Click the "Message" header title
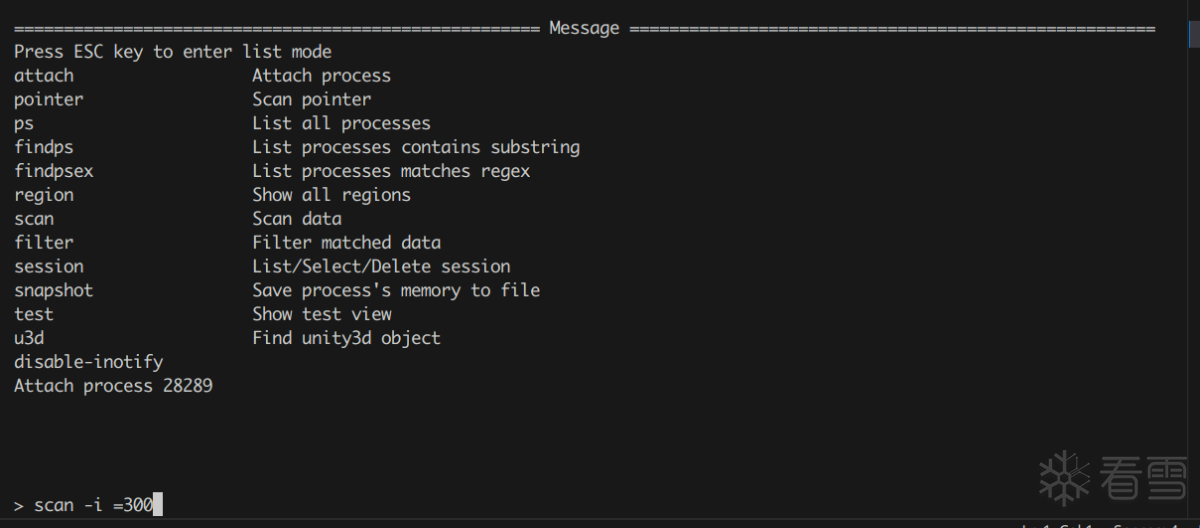Image resolution: width=1200 pixels, height=528 pixels. tap(584, 28)
